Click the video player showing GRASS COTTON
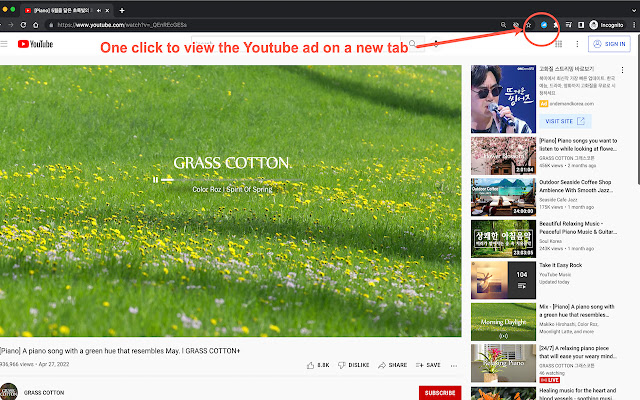This screenshot has width=640, height=400. [231, 201]
